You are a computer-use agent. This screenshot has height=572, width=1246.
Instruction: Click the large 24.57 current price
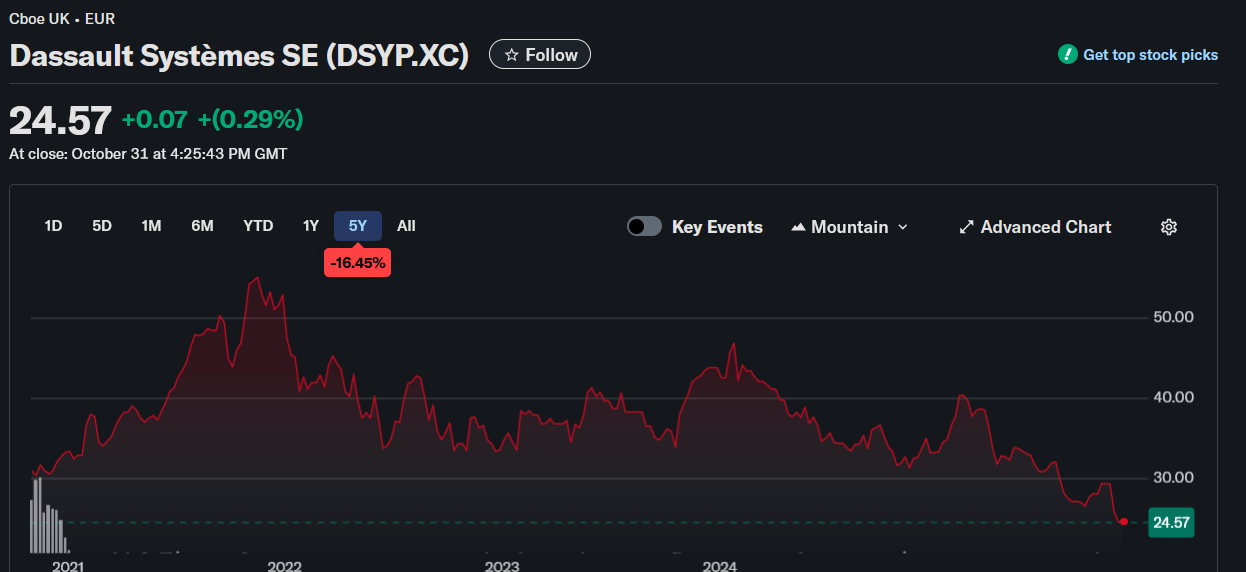pos(60,121)
